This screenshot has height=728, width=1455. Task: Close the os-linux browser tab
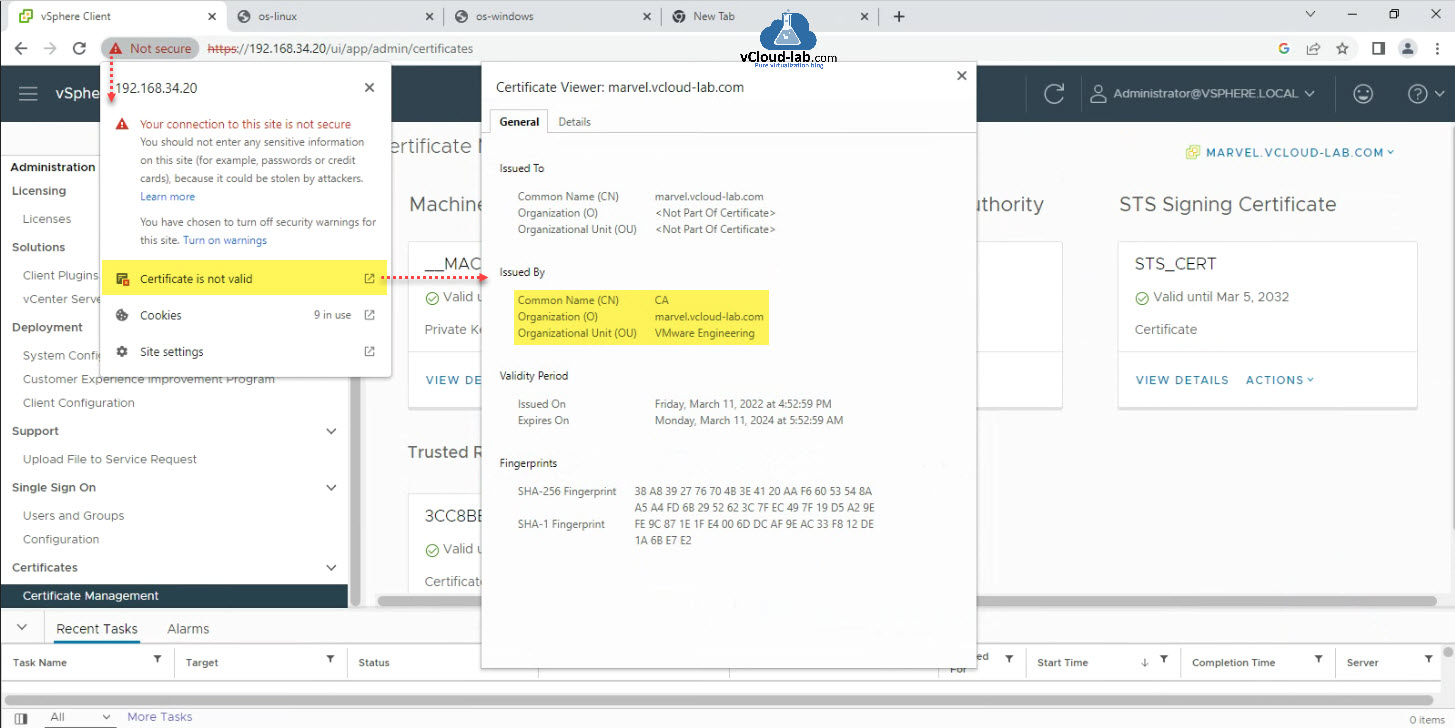pyautogui.click(x=428, y=16)
